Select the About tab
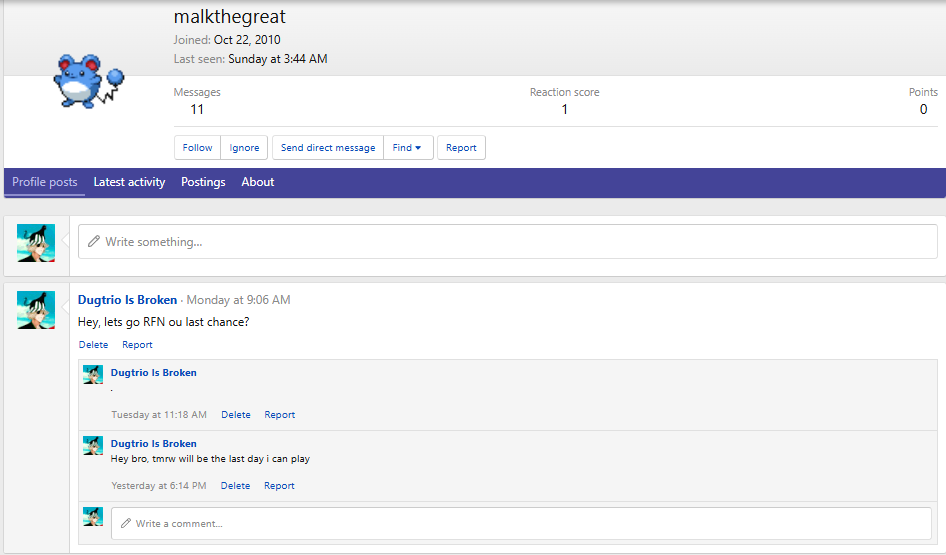Screen dimensions: 946x555 point(258,182)
